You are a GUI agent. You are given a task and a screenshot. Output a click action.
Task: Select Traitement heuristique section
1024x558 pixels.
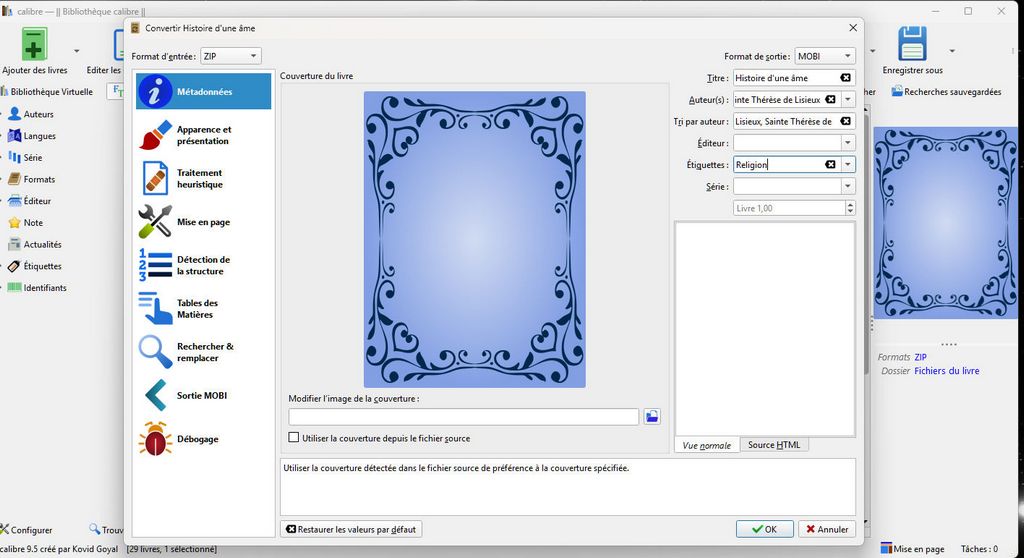[203, 179]
